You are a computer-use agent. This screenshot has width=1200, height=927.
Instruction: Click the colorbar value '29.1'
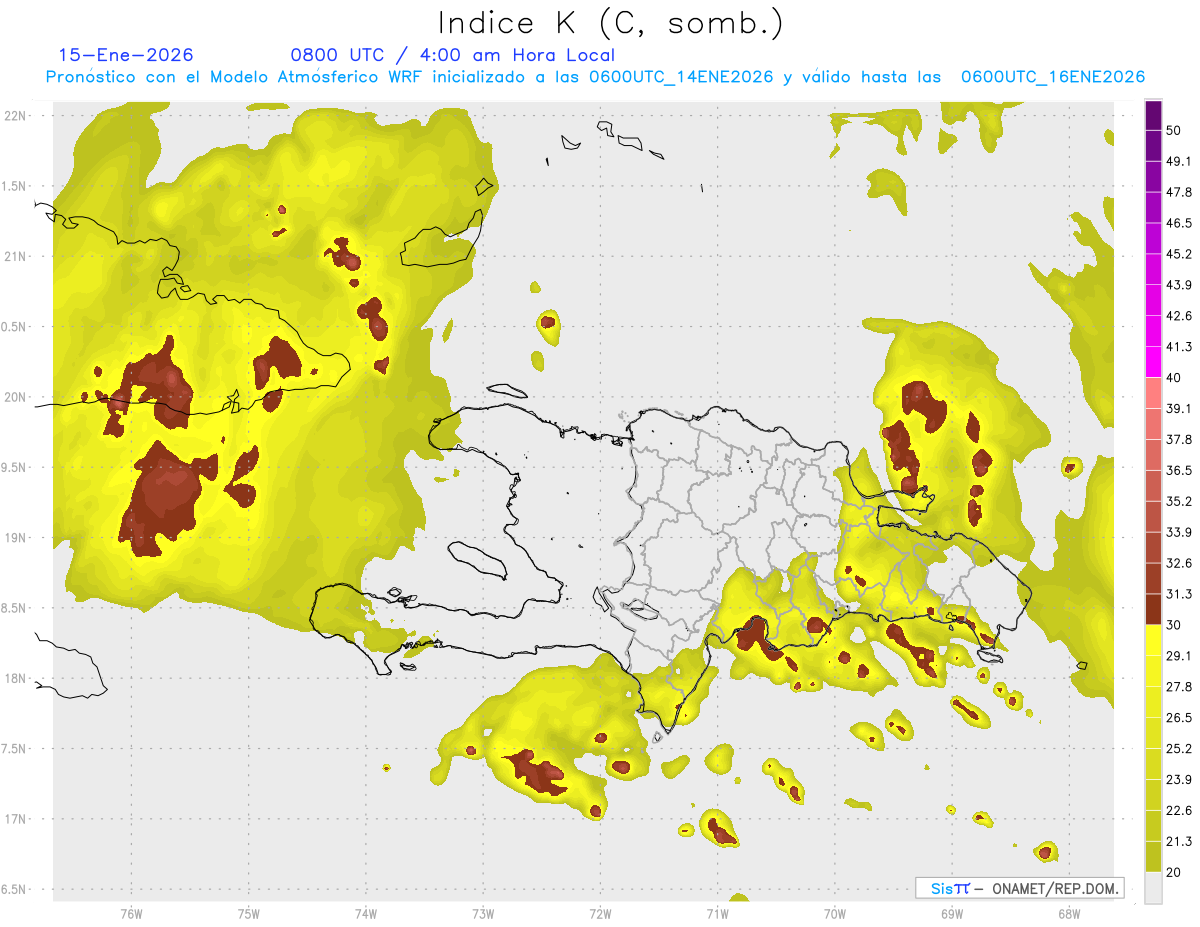click(1179, 656)
